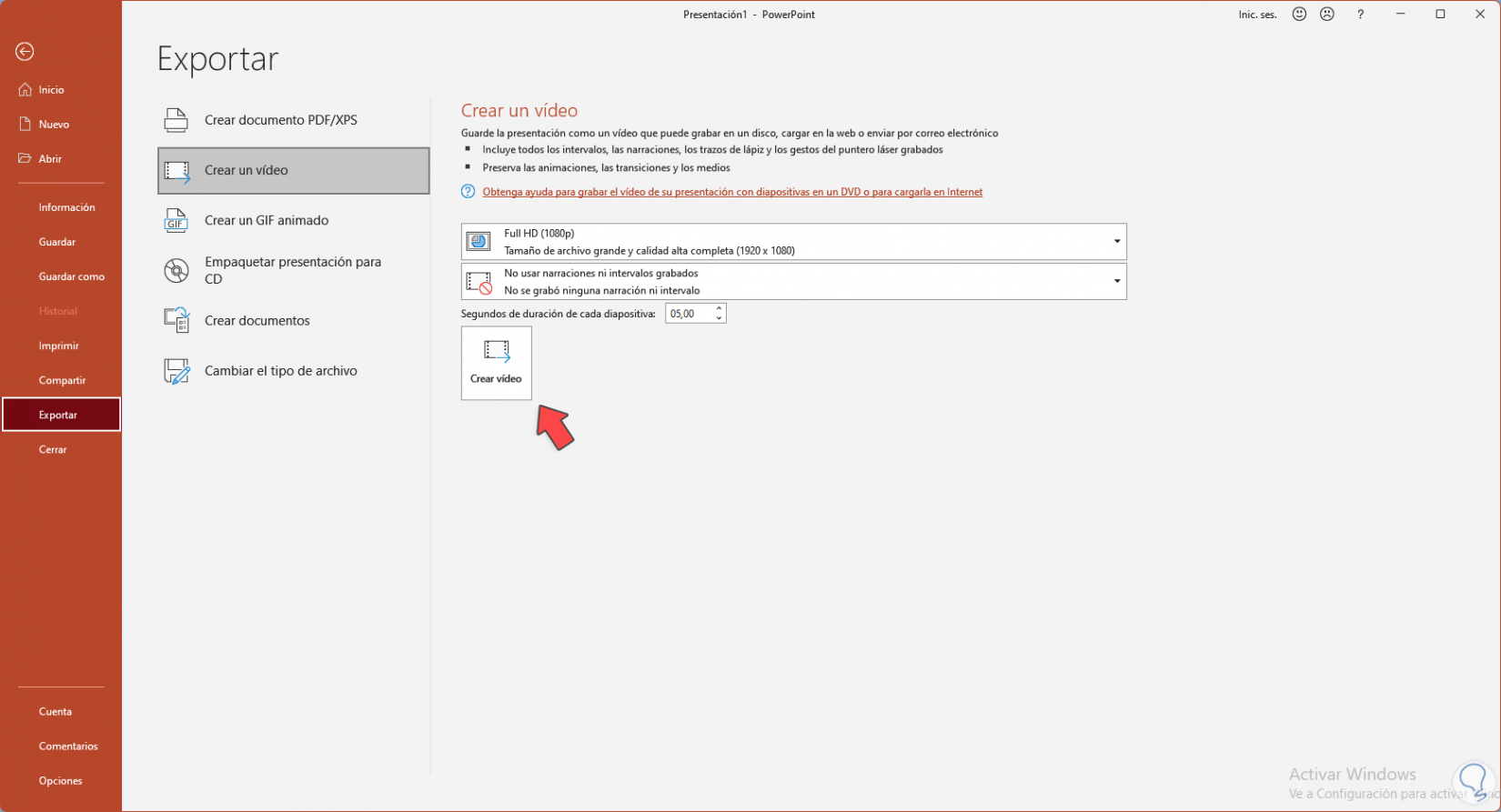Click the bullet text starting 'Preserva las animaciones'
Screen dimensions: 1501x812
click(607, 168)
